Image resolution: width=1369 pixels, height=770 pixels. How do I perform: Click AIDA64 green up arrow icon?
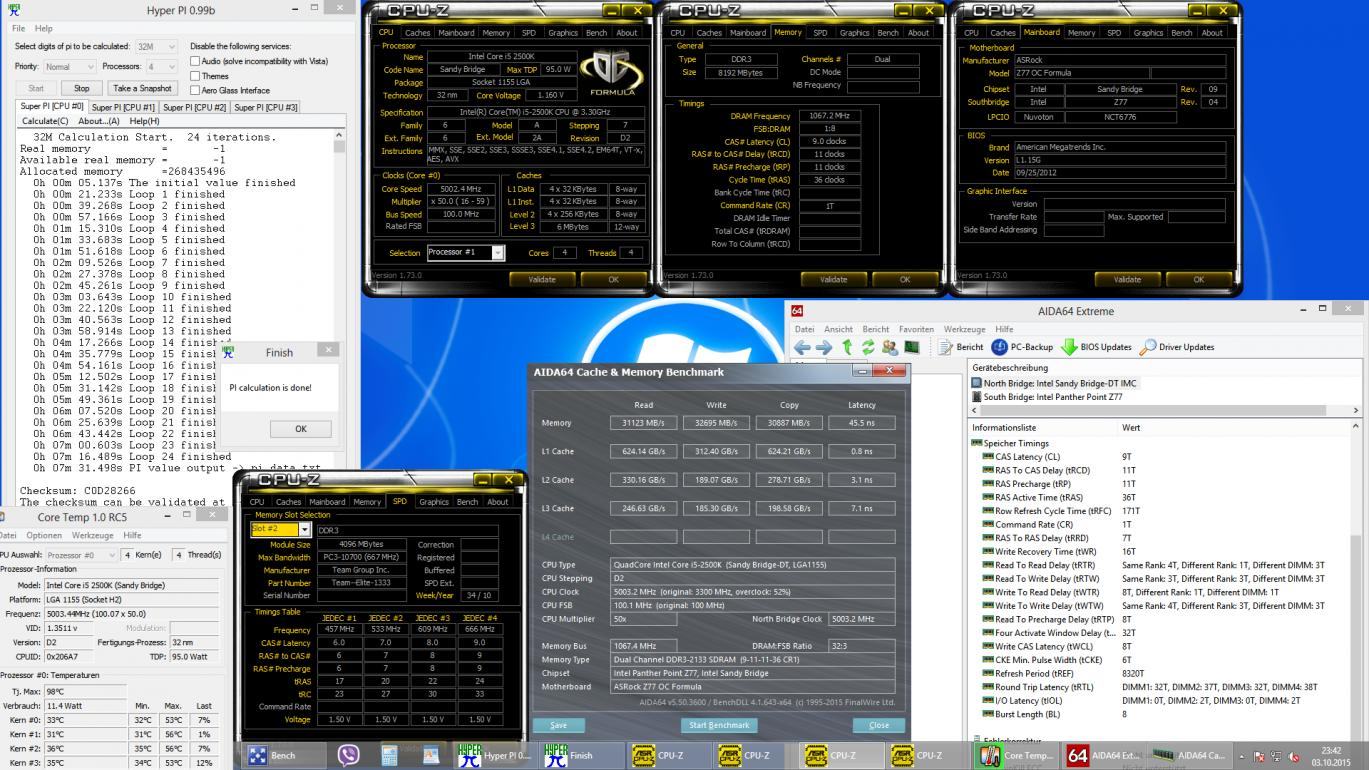click(849, 347)
